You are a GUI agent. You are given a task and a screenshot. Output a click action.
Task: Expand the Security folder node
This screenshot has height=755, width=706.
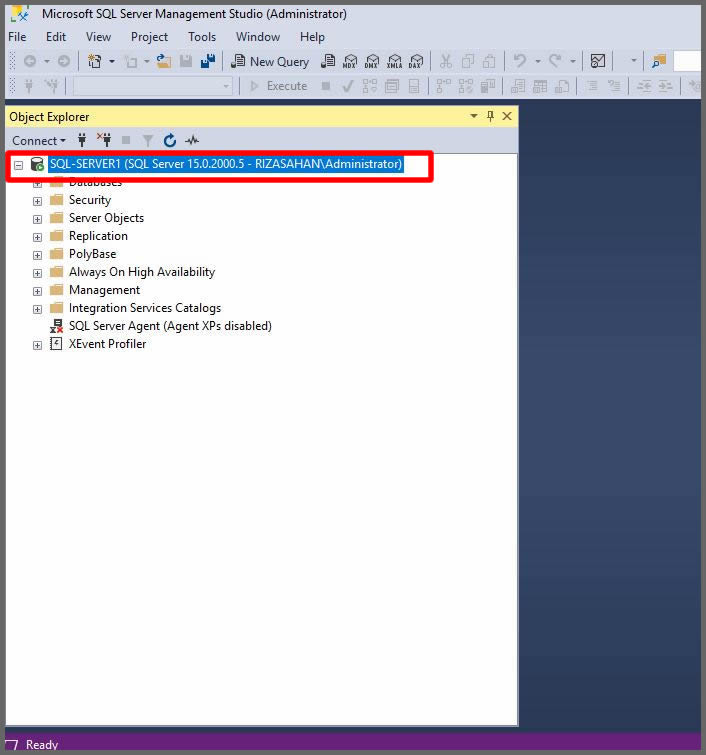coord(37,201)
